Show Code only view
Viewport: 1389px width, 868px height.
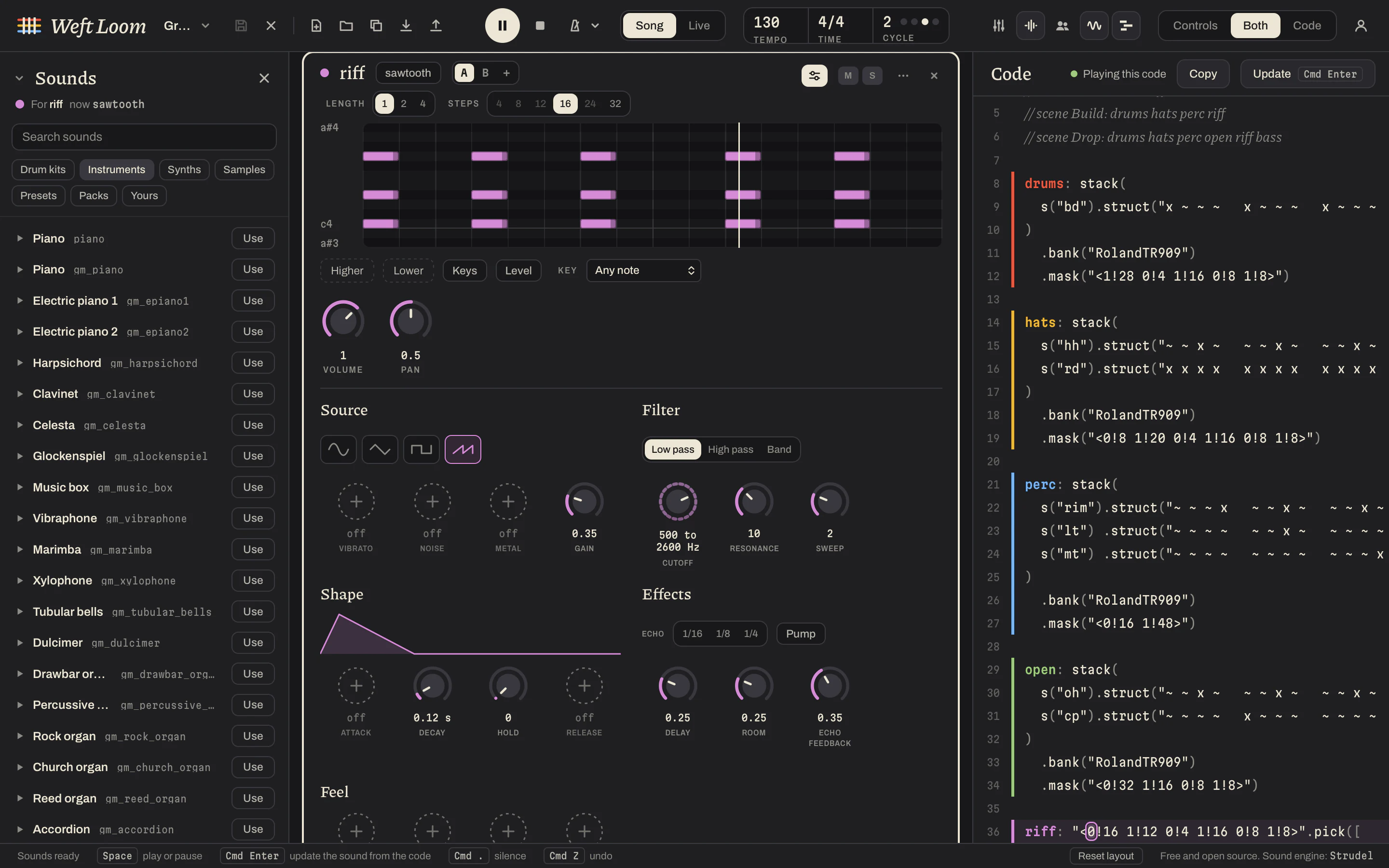point(1307,25)
